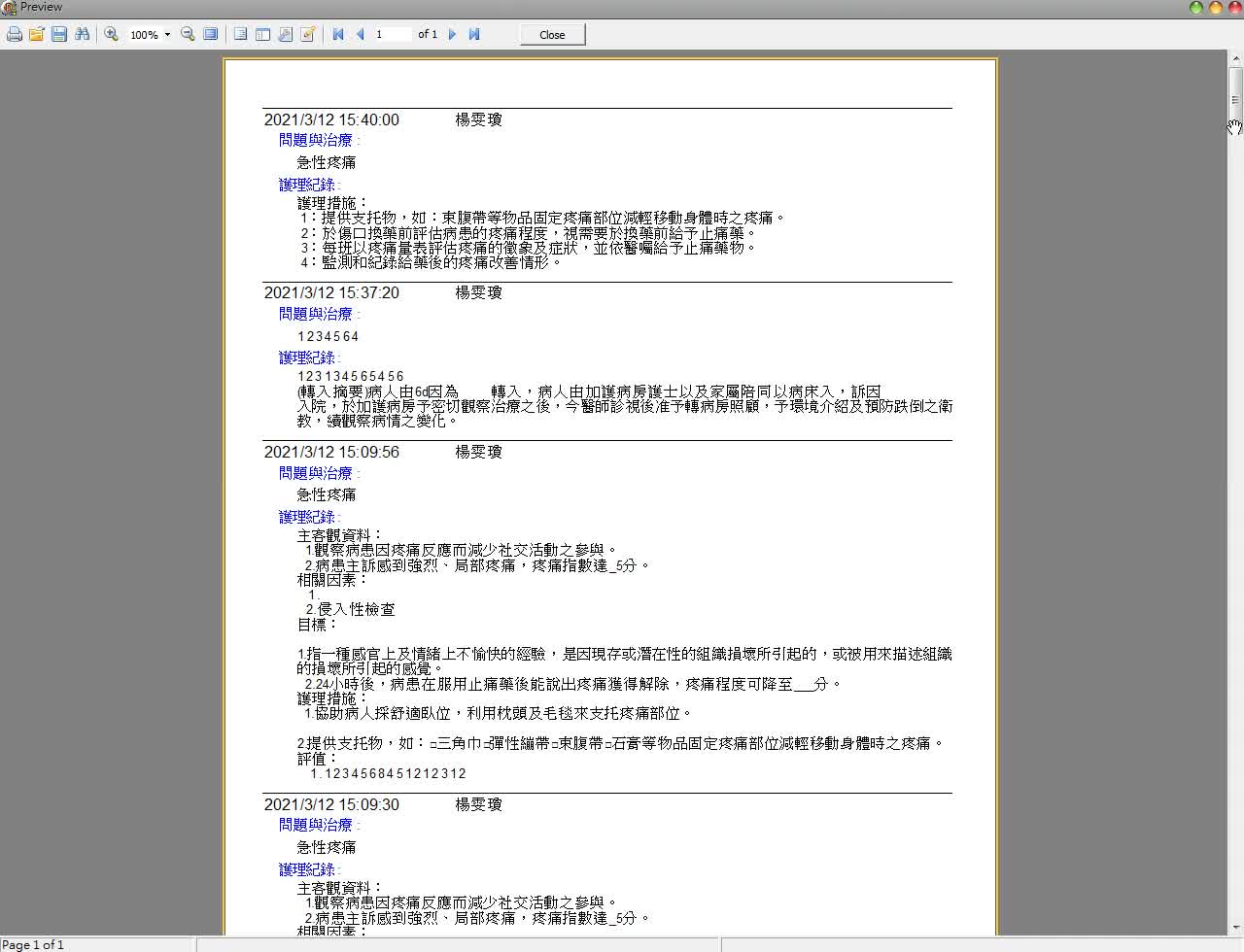This screenshot has width=1244, height=952.
Task: Click the page number input field
Action: (x=393, y=34)
